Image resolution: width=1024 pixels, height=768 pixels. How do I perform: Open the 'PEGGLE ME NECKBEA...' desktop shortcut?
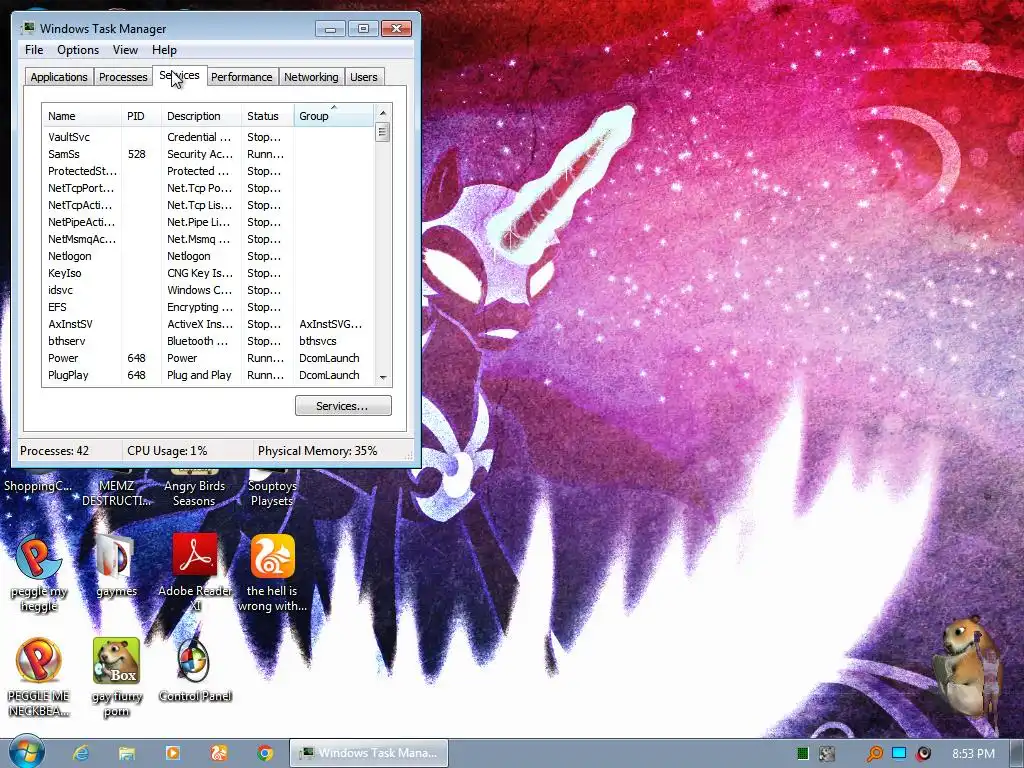click(39, 677)
